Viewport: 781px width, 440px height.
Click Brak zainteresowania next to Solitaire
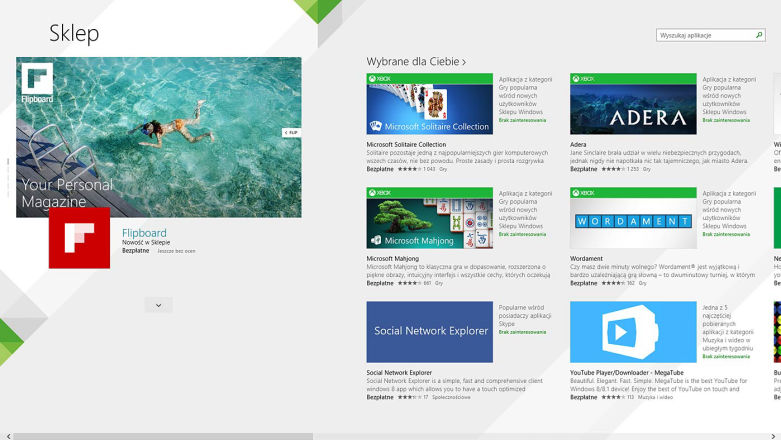[522, 120]
